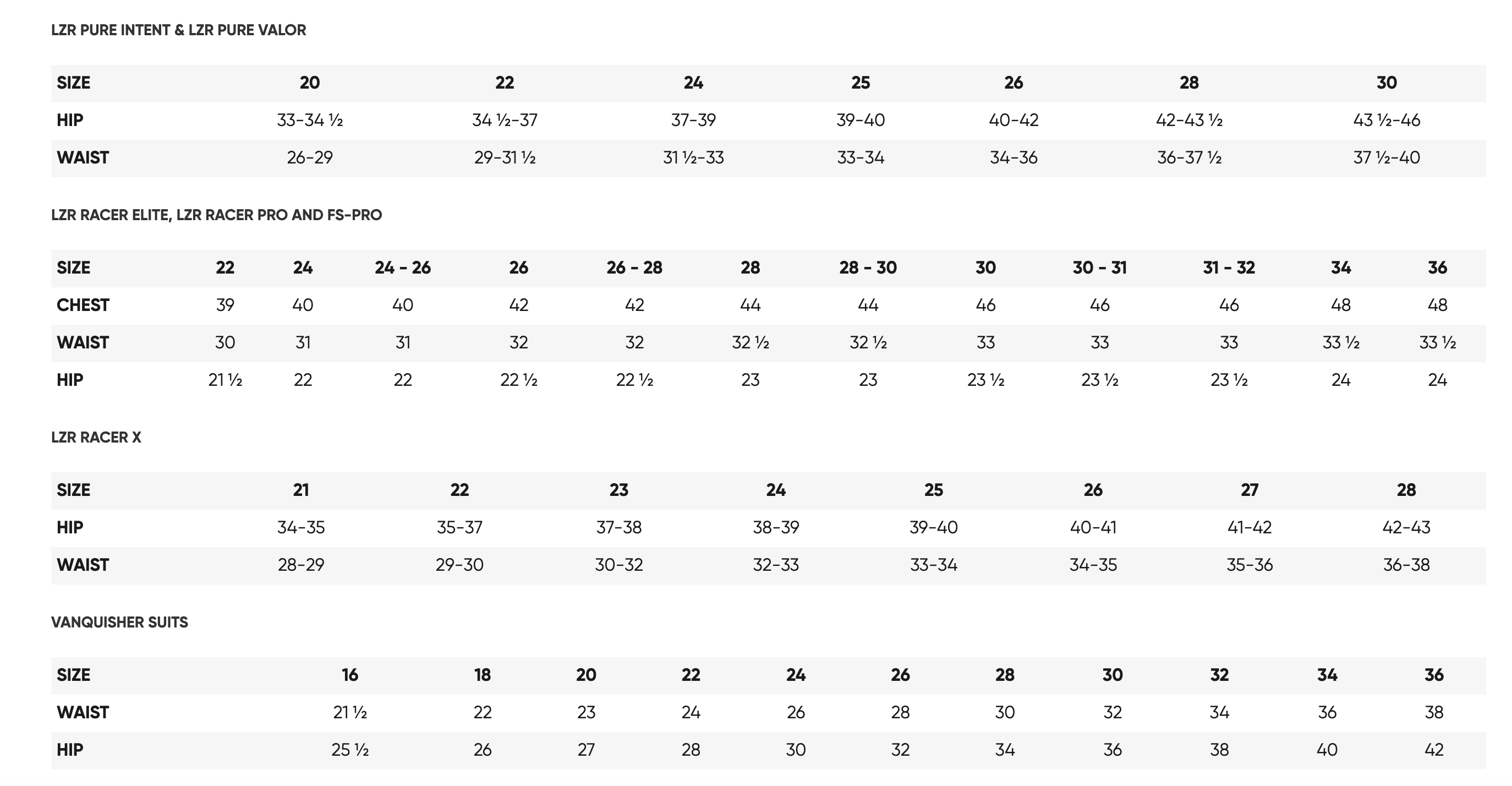Screen dimensions: 1512x786
Task: Click the 37 ½-40 waist range cell
Action: (1387, 158)
